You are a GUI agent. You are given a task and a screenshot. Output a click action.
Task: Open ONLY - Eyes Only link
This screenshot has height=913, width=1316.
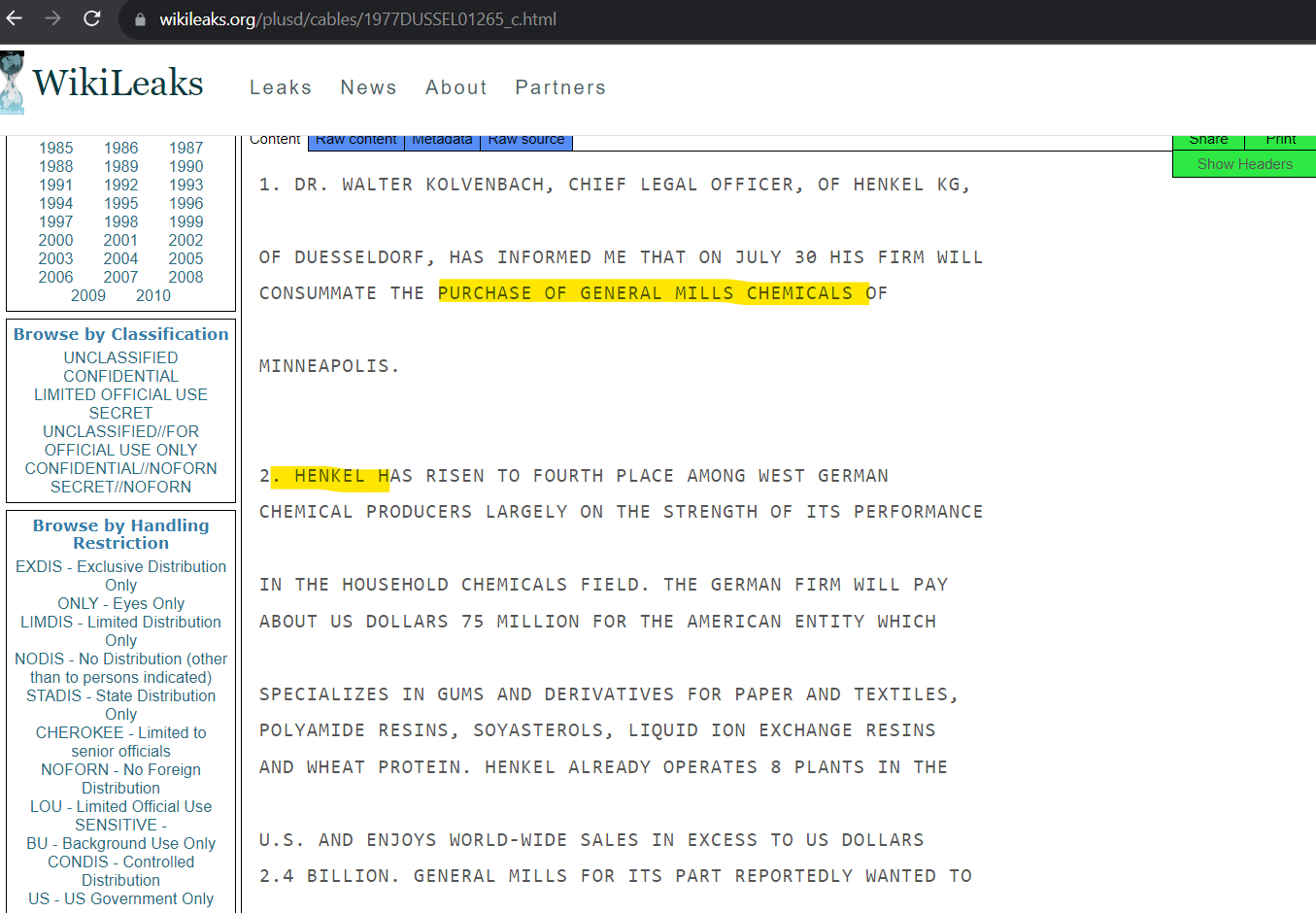(121, 603)
